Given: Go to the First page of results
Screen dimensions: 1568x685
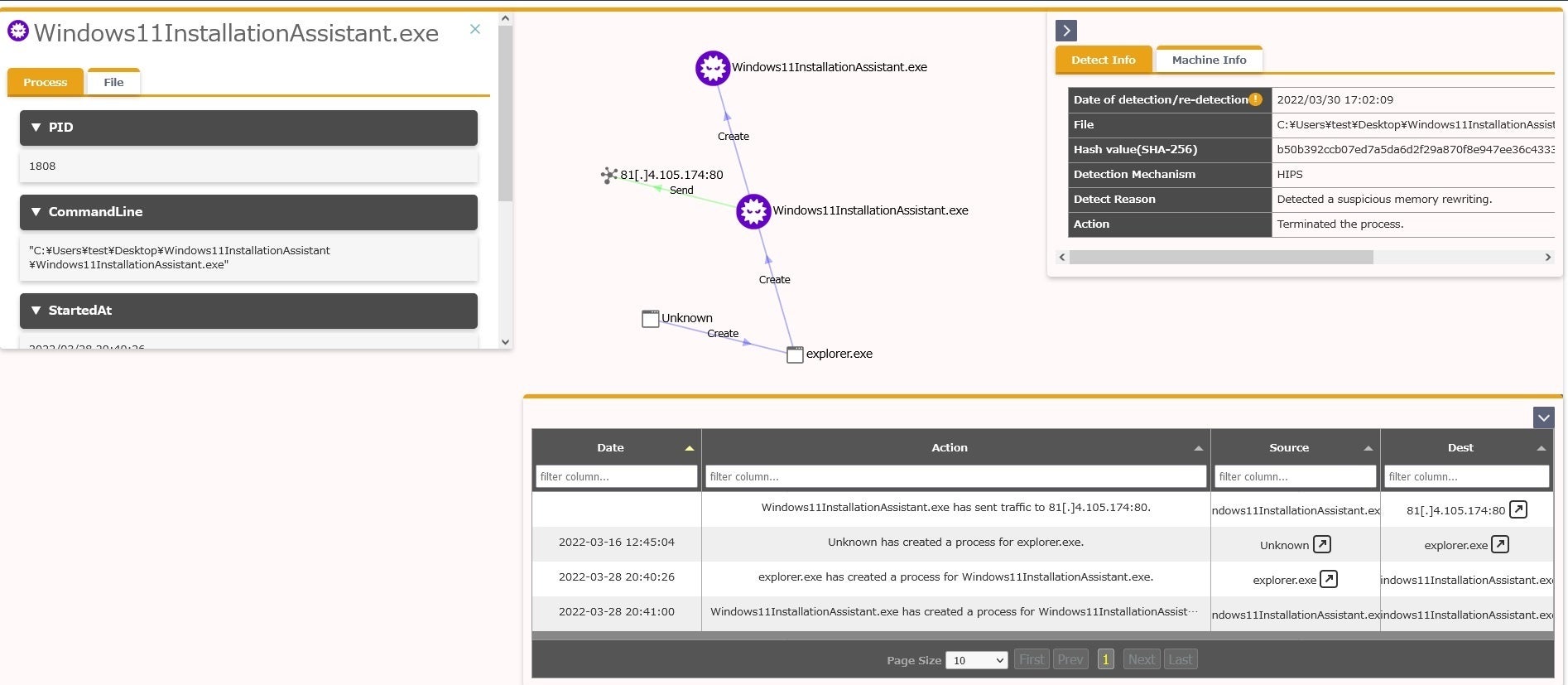Looking at the screenshot, I should [x=1032, y=659].
